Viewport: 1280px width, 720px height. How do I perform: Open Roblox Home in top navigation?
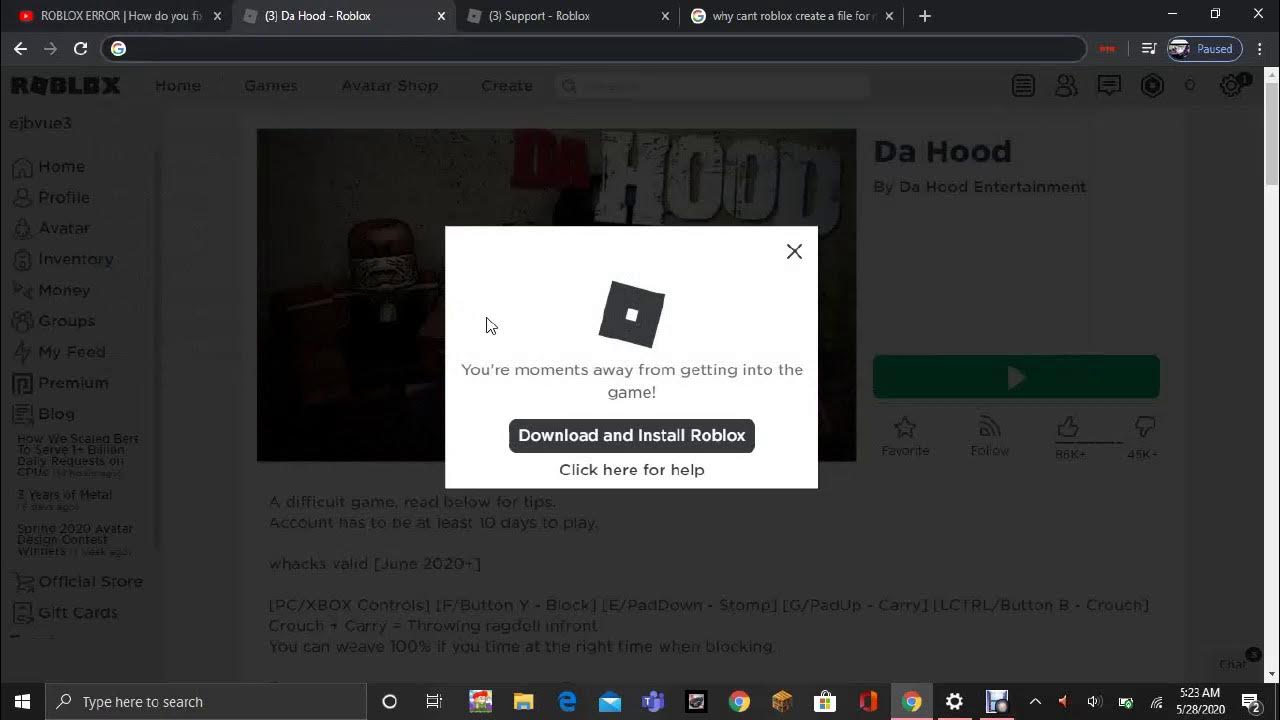click(178, 86)
